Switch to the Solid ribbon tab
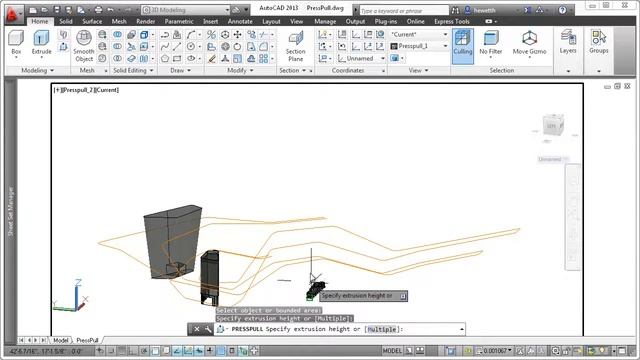This screenshot has height=360, width=640. (x=66, y=21)
